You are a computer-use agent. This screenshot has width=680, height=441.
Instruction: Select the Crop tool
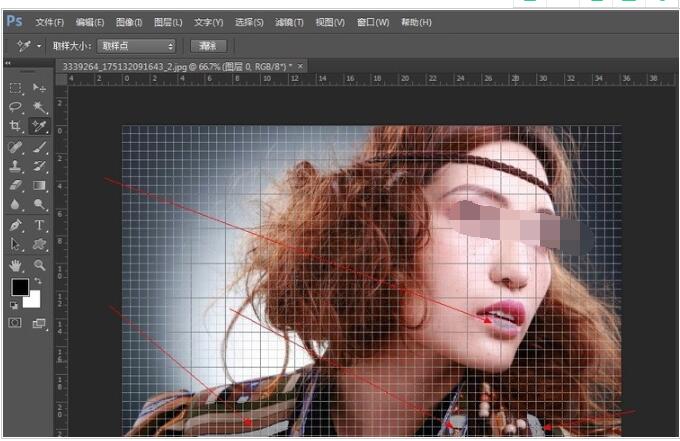click(x=15, y=126)
